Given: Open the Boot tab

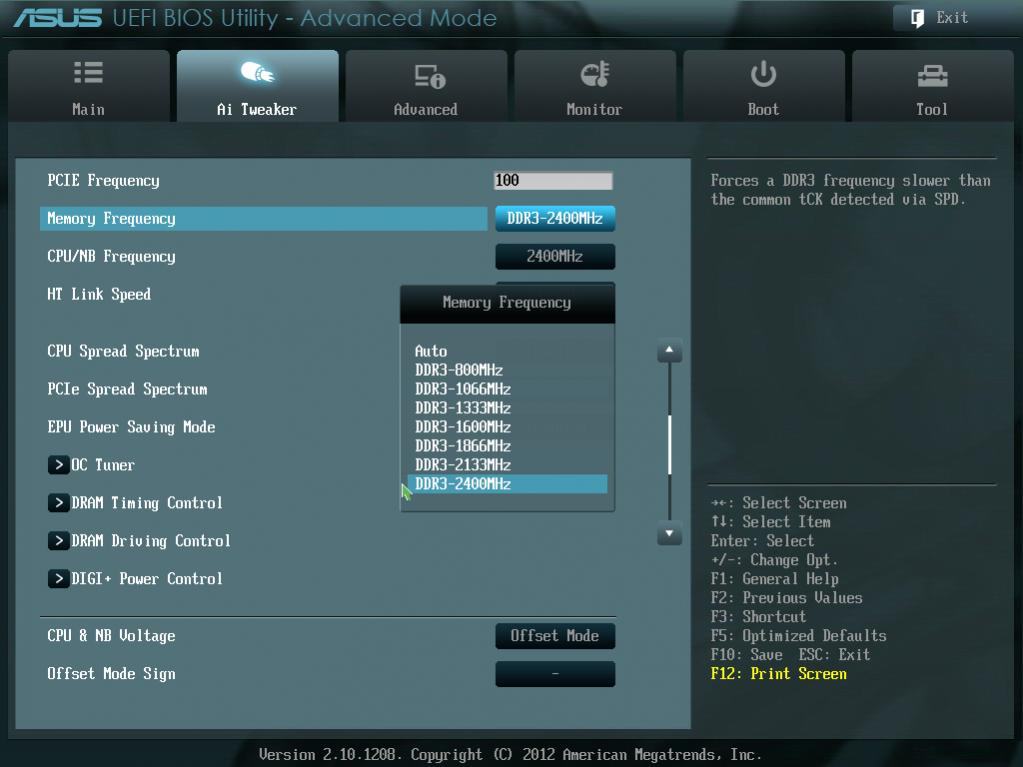Looking at the screenshot, I should (764, 85).
